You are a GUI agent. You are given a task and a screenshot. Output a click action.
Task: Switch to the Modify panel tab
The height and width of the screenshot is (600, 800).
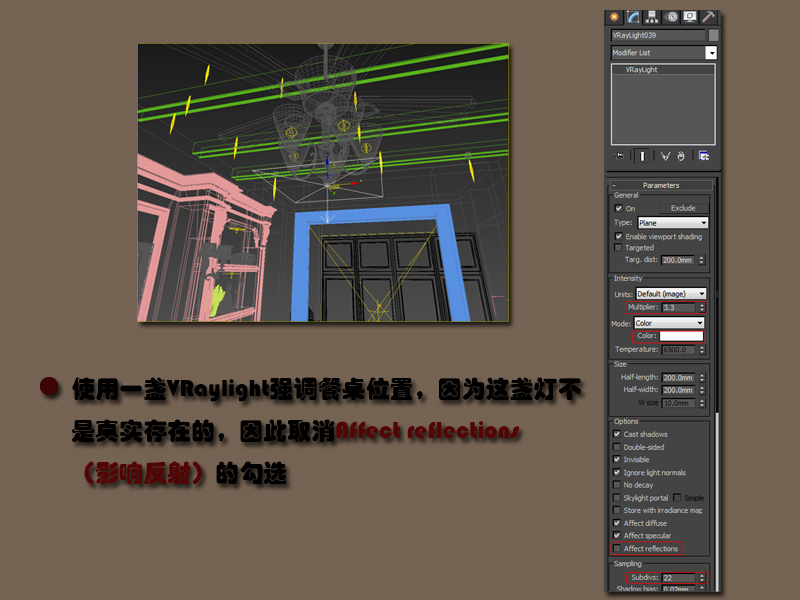tap(633, 17)
